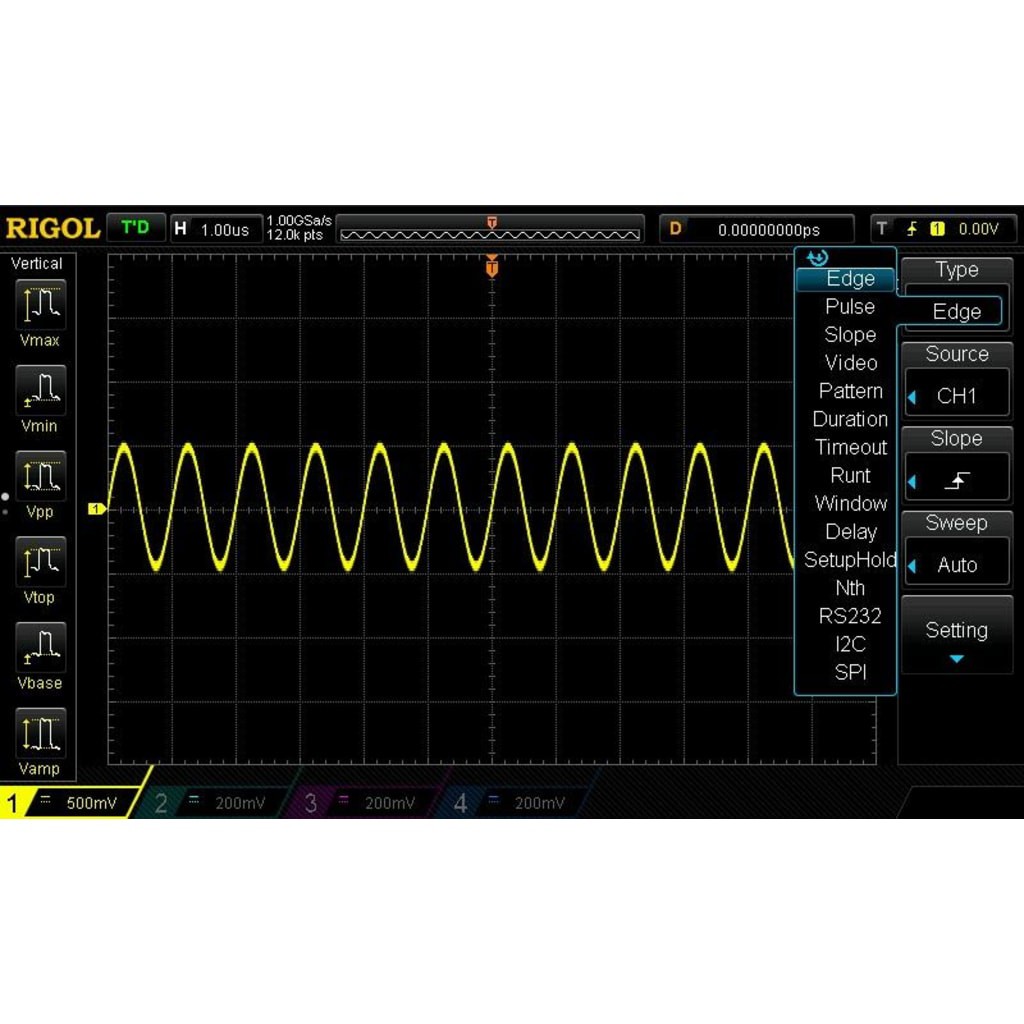Image resolution: width=1024 pixels, height=1024 pixels.
Task: Expand the Setting submenu arrow
Action: pos(957,659)
